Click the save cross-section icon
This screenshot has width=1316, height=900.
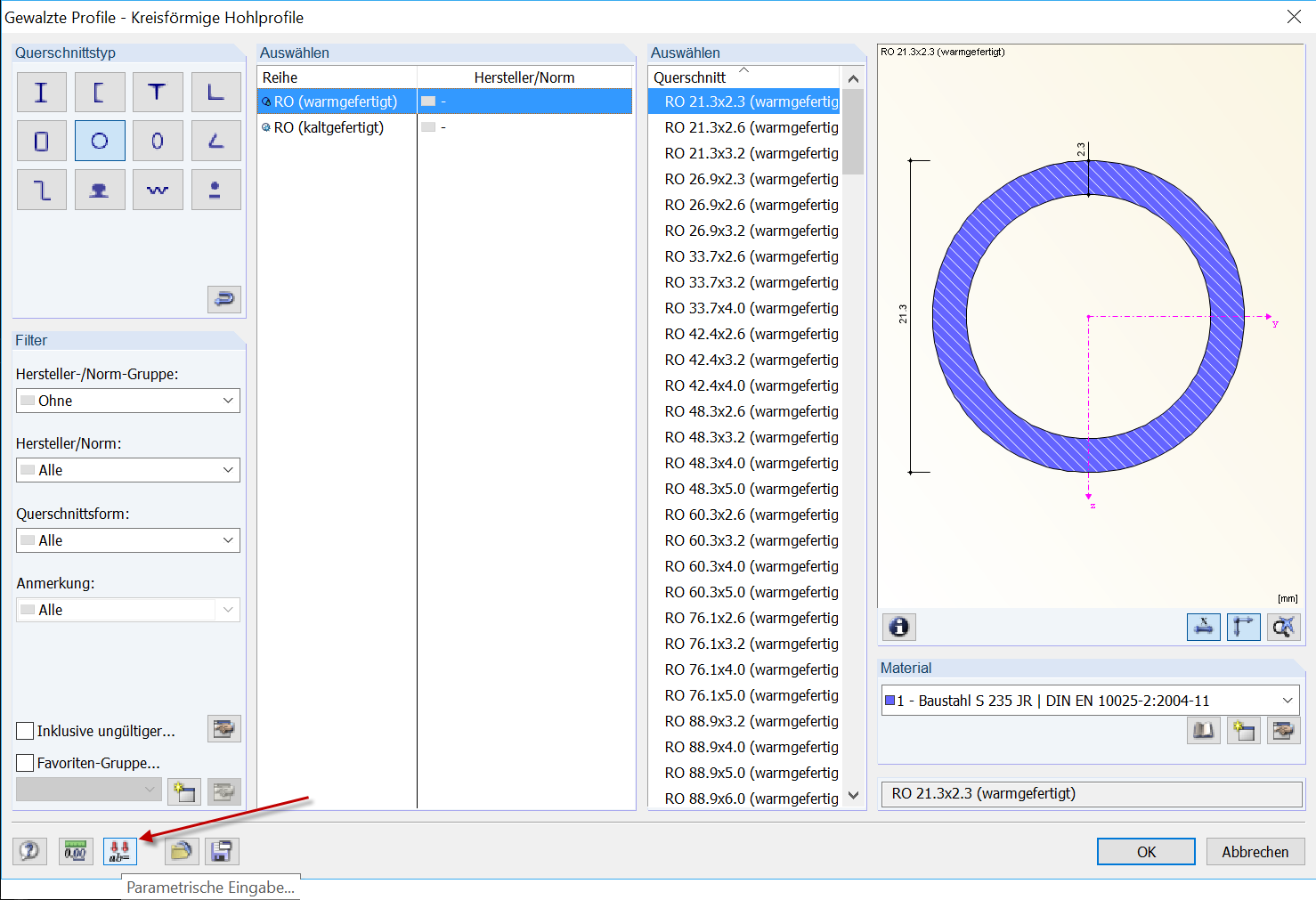tap(221, 851)
